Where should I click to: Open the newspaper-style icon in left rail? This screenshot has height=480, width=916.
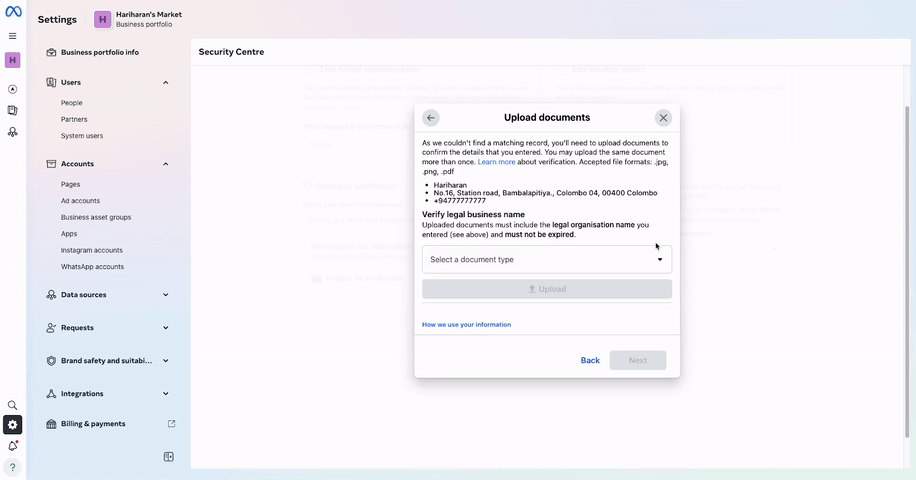[12, 110]
